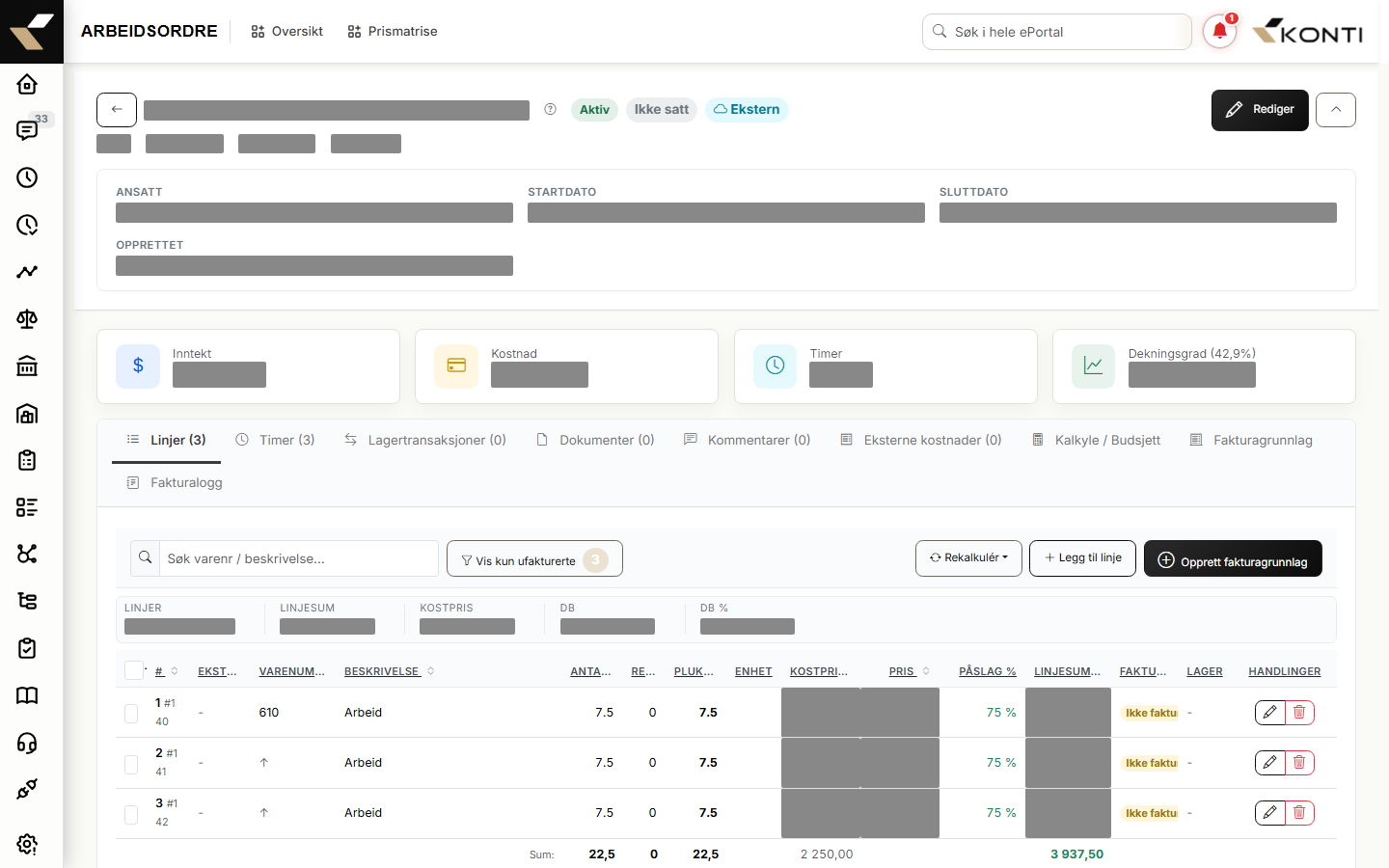Image resolution: width=1389 pixels, height=868 pixels.
Task: Open the clipboard checkmark icon in sidebar
Action: click(x=27, y=648)
